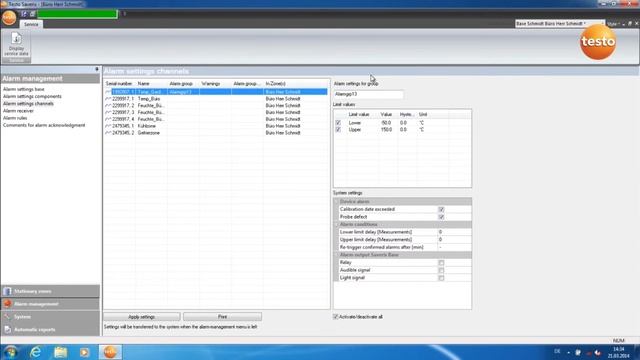Select the Kühlzone channel row
Screen dimensions: 640x360
216,126
